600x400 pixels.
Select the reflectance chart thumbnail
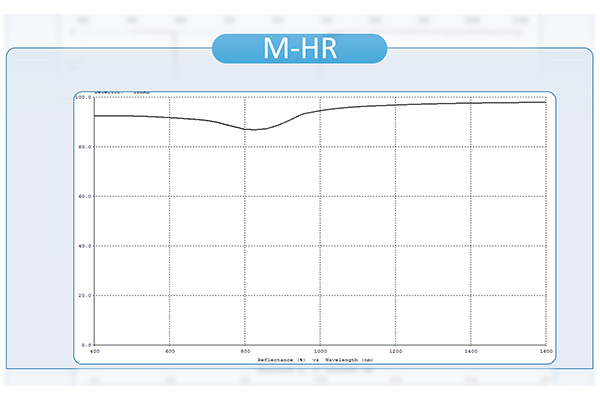click(315, 227)
